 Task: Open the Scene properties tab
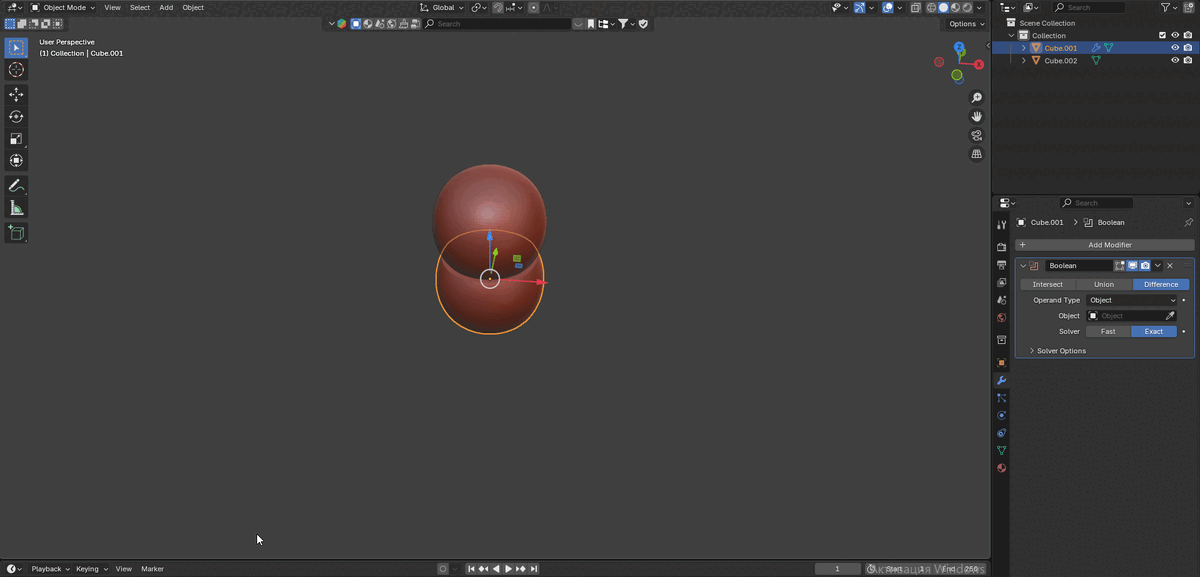click(x=1001, y=300)
